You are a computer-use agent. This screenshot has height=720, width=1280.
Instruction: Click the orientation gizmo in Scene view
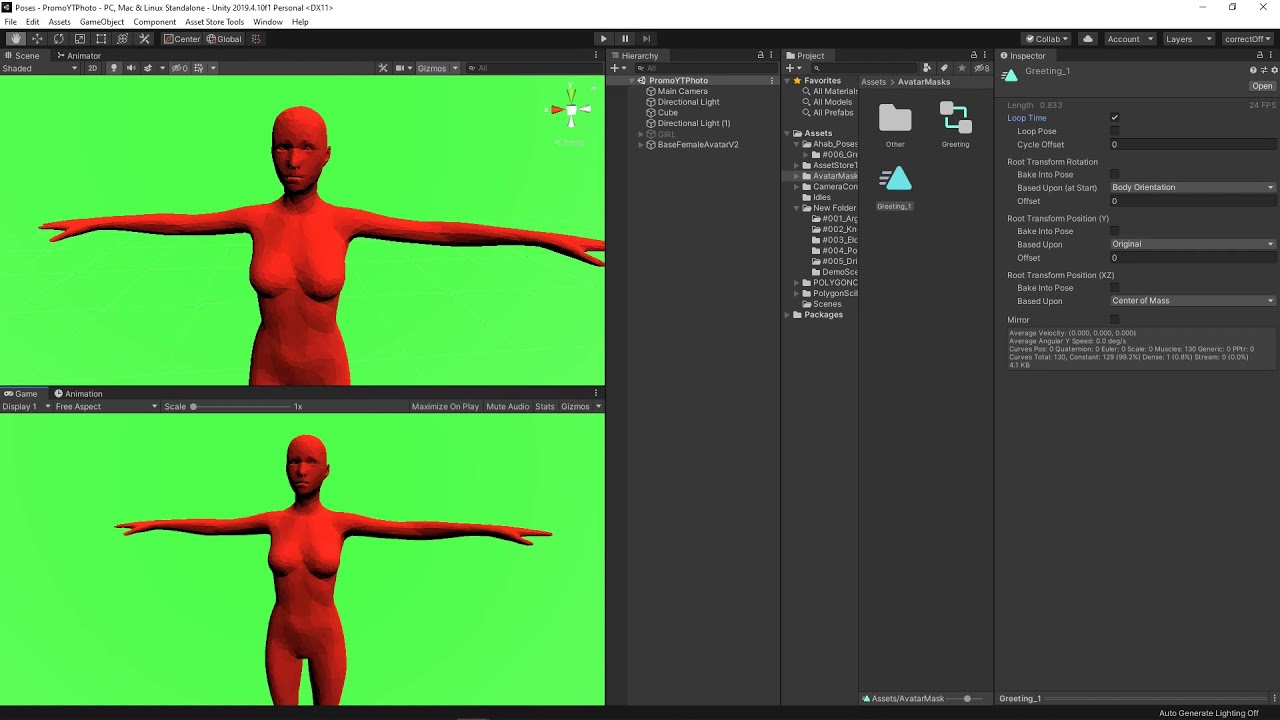[x=570, y=109]
